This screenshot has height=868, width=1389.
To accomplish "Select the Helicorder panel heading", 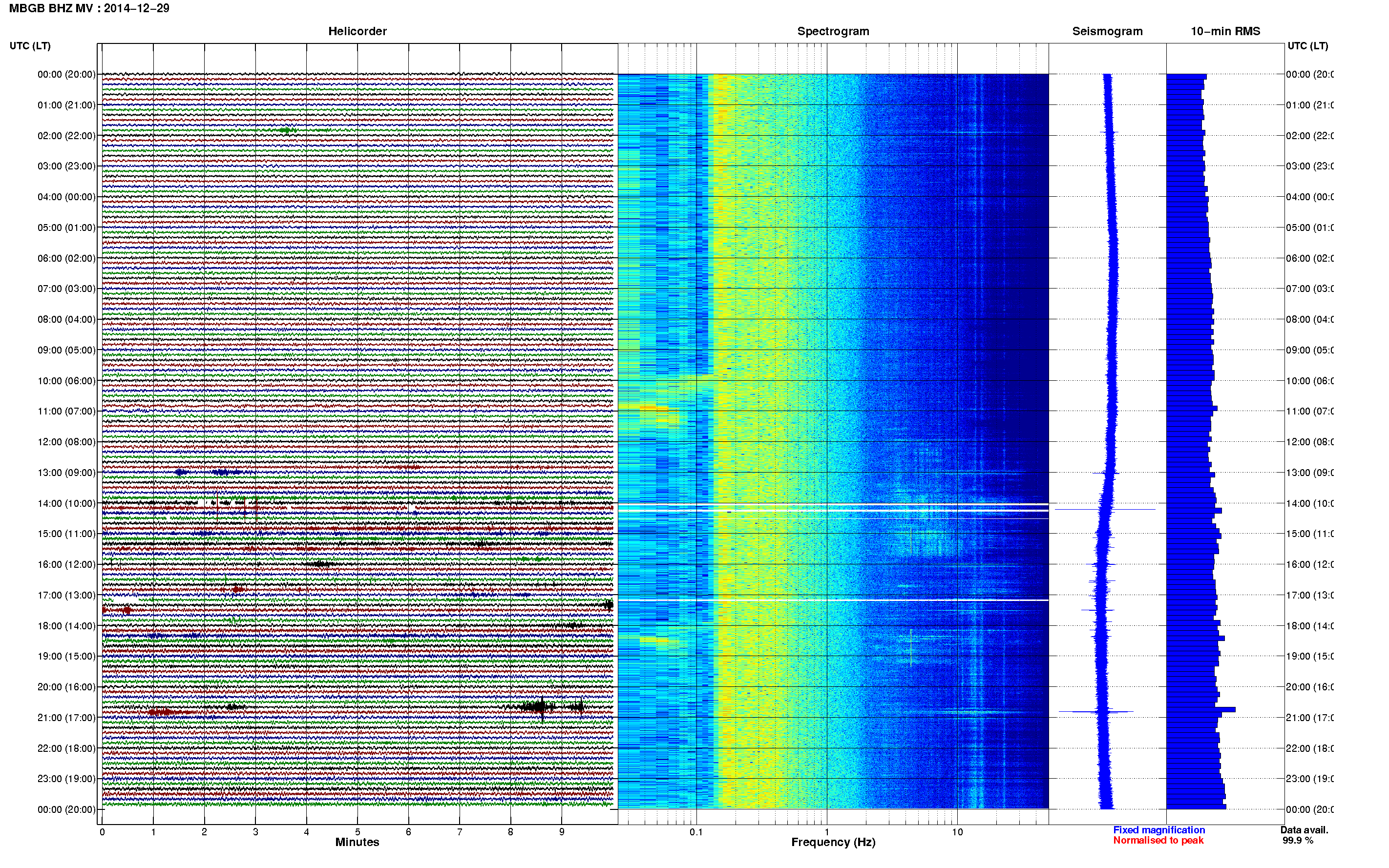I will point(357,31).
